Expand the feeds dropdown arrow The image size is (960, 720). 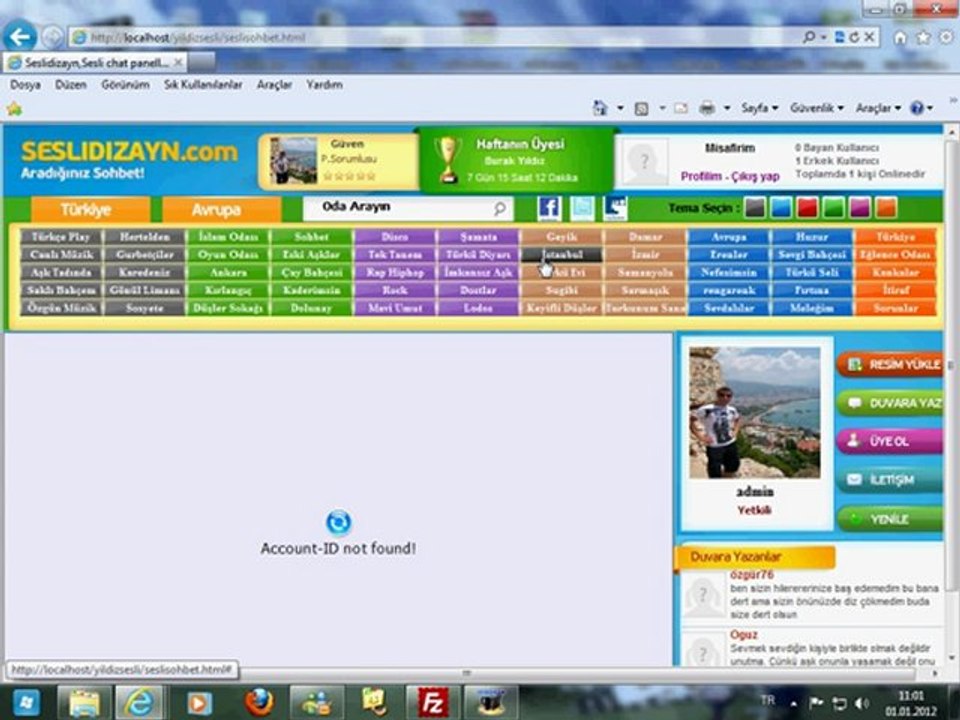pyautogui.click(x=662, y=108)
